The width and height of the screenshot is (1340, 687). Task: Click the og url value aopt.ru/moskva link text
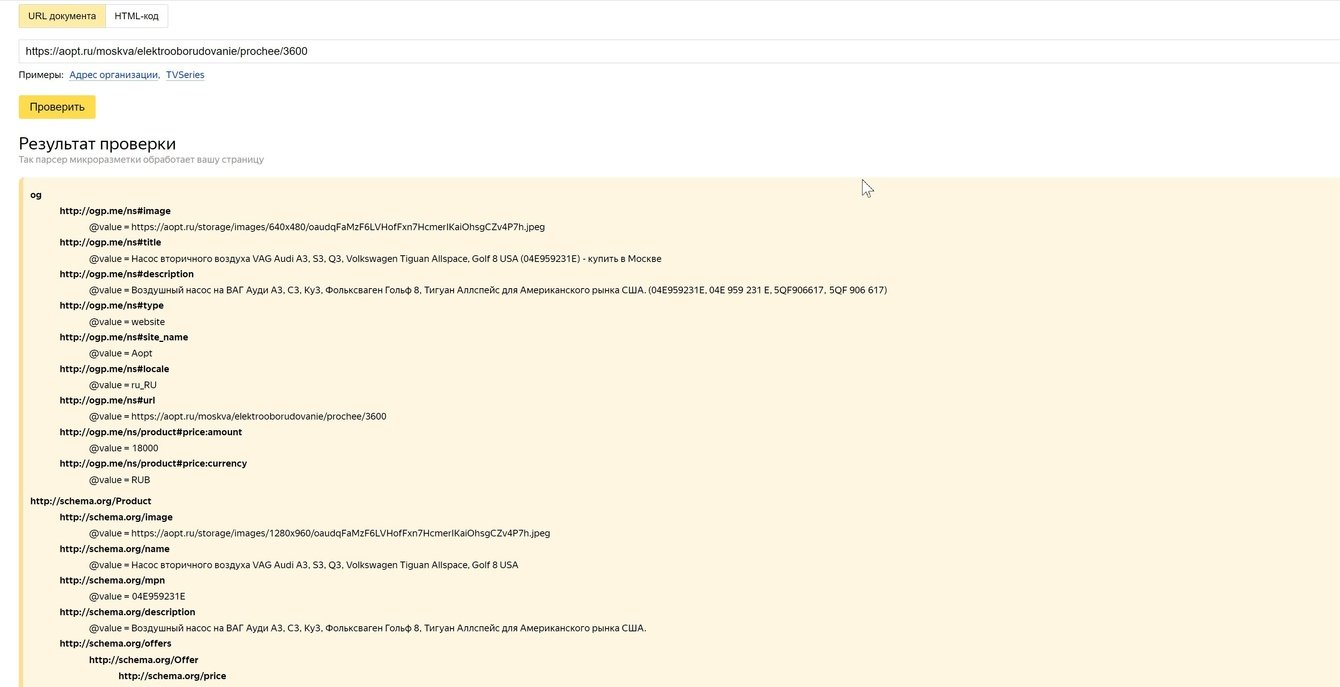(238, 416)
